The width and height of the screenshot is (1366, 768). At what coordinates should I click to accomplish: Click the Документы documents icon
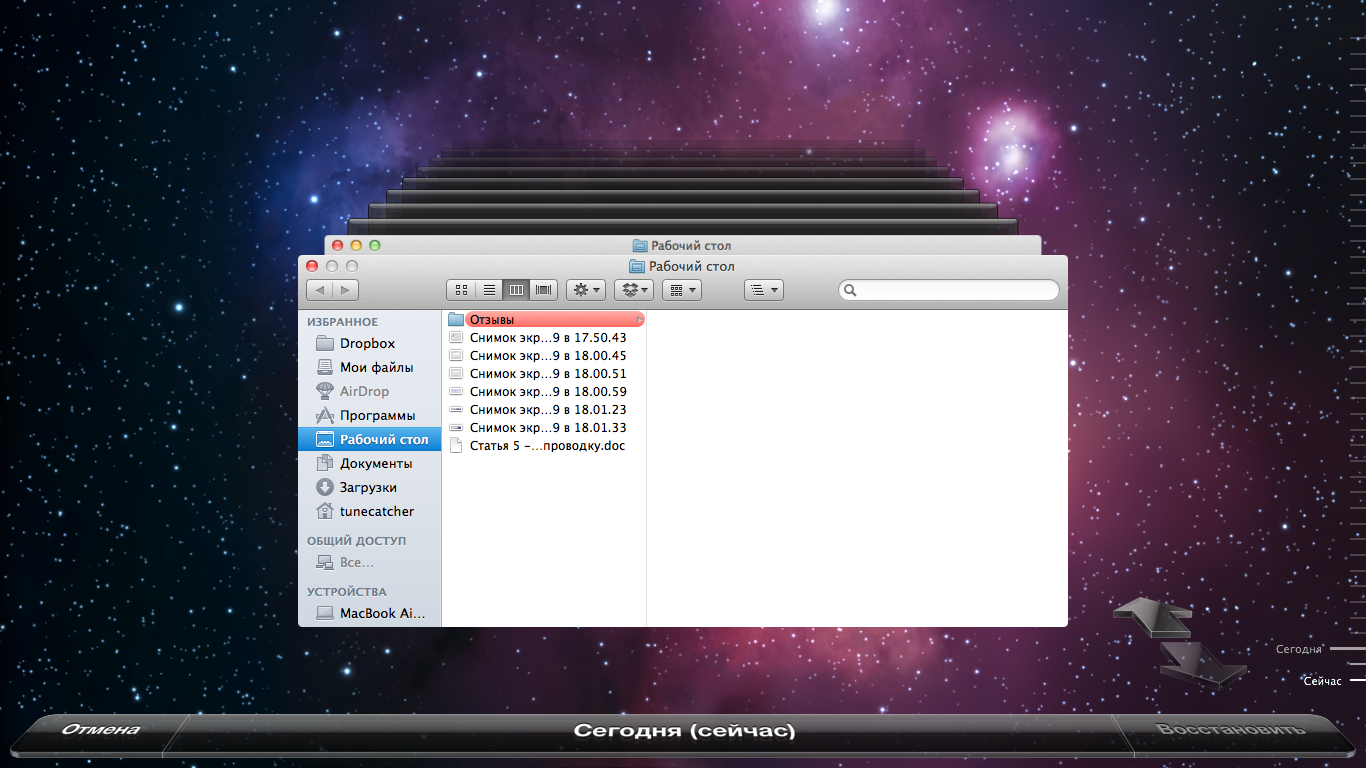point(324,463)
